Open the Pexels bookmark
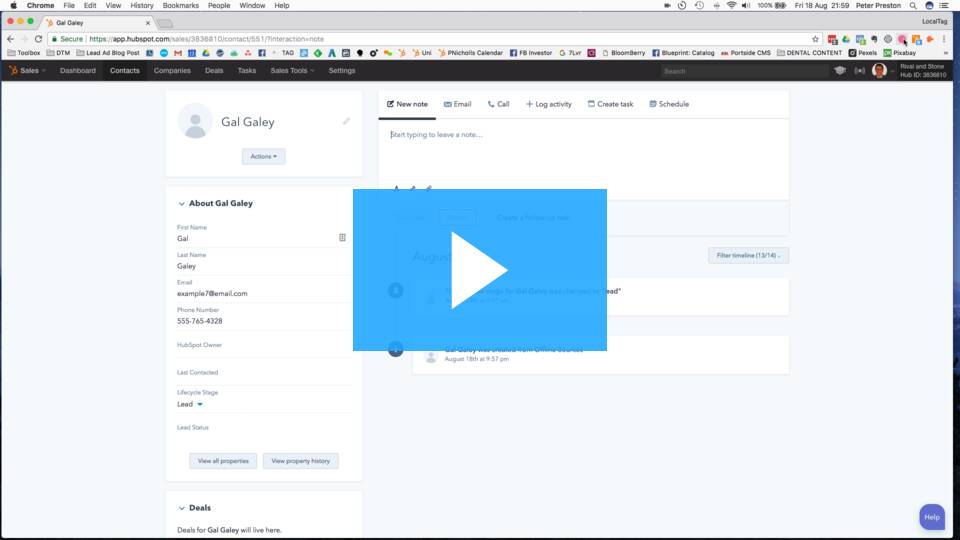960x540 pixels. (863, 53)
